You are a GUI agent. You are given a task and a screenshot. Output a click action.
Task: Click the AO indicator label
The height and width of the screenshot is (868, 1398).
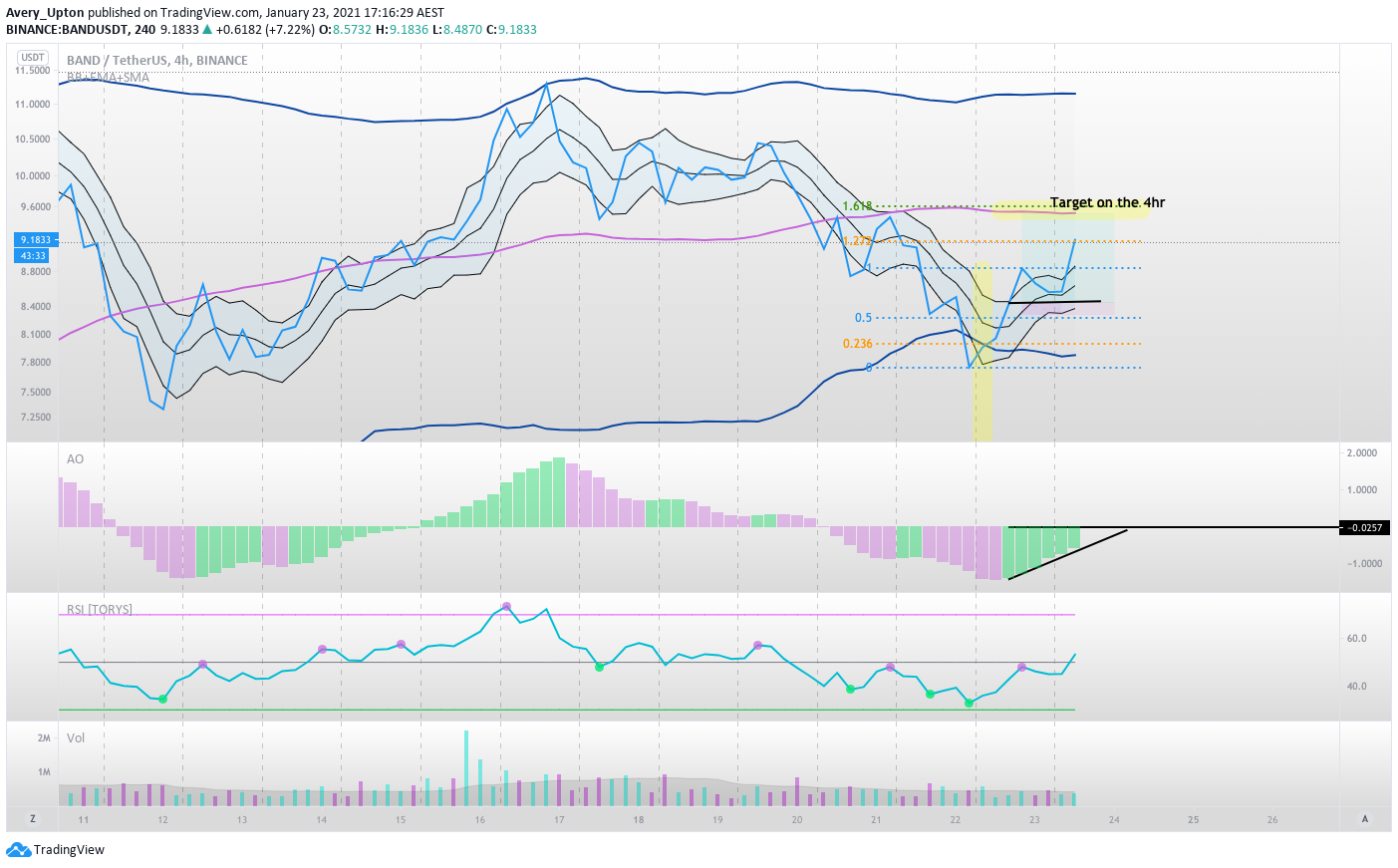(76, 459)
